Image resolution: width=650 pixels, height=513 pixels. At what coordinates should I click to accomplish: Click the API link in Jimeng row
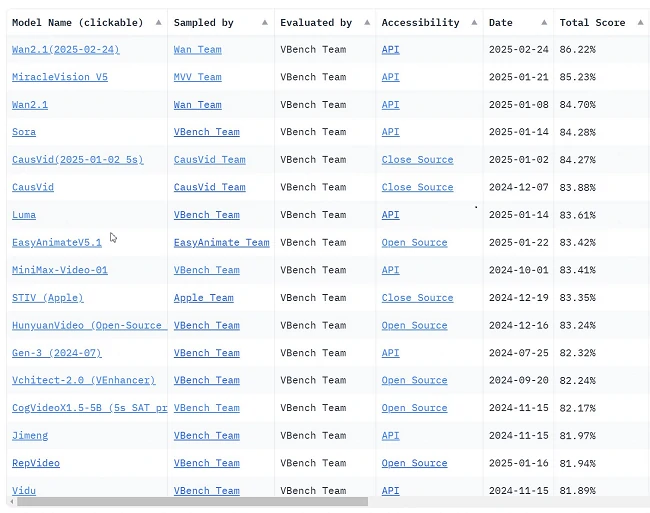pos(390,436)
